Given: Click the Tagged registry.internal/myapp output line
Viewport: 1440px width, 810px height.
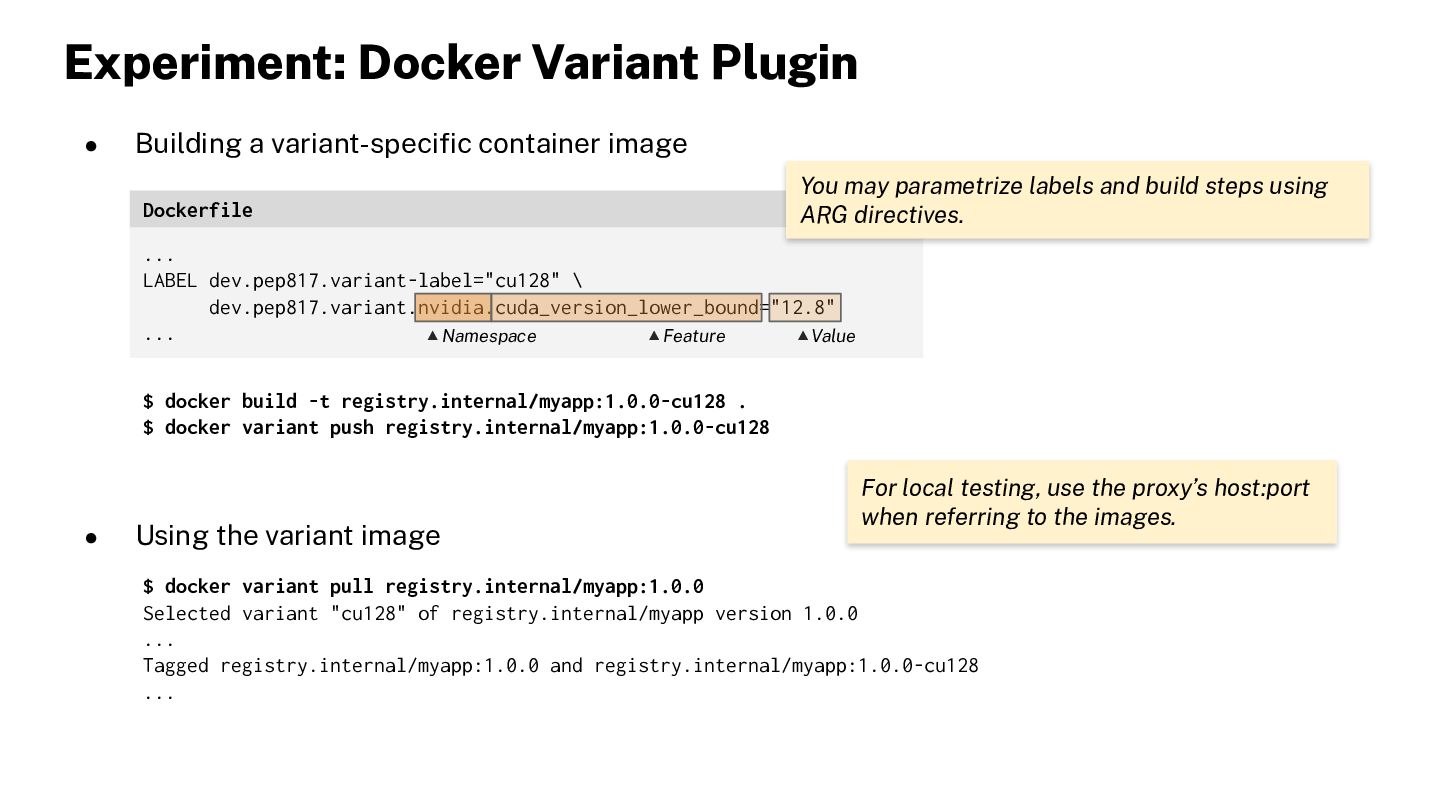Looking at the screenshot, I should [560, 665].
